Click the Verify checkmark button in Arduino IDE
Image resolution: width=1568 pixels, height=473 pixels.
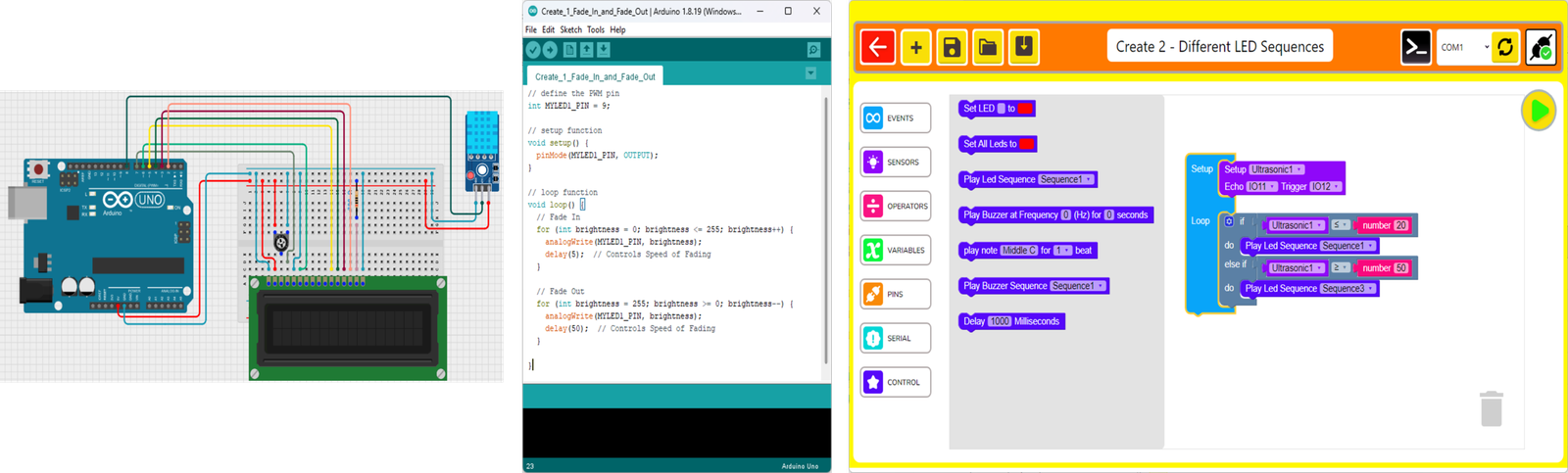[533, 50]
